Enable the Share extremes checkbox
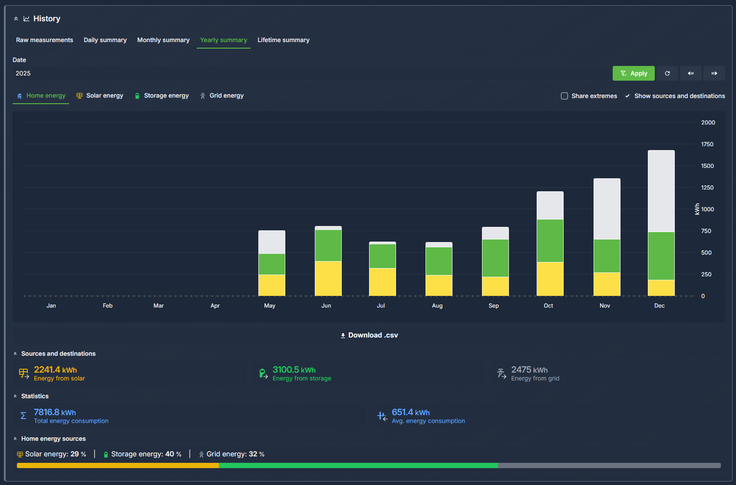 564,96
